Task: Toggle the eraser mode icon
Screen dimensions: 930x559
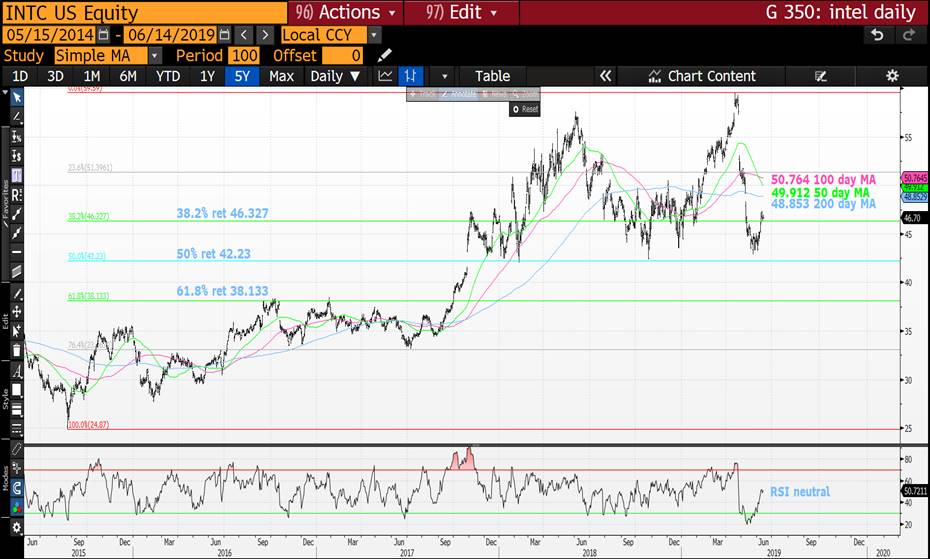Action: pyautogui.click(x=17, y=449)
